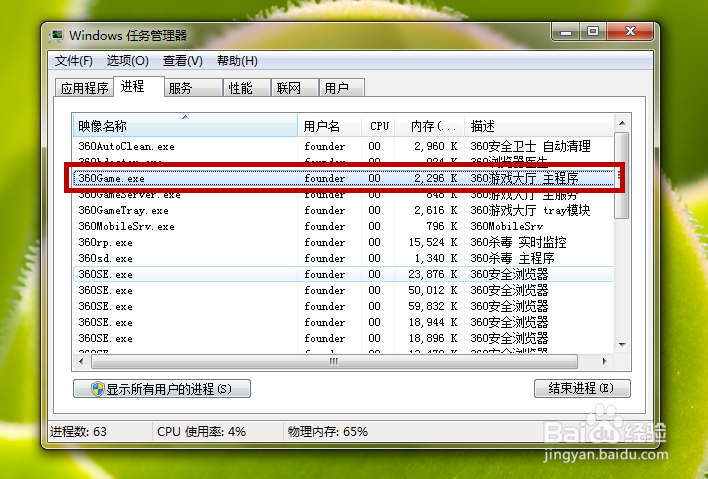Select the 360Game.exe process row

point(343,178)
